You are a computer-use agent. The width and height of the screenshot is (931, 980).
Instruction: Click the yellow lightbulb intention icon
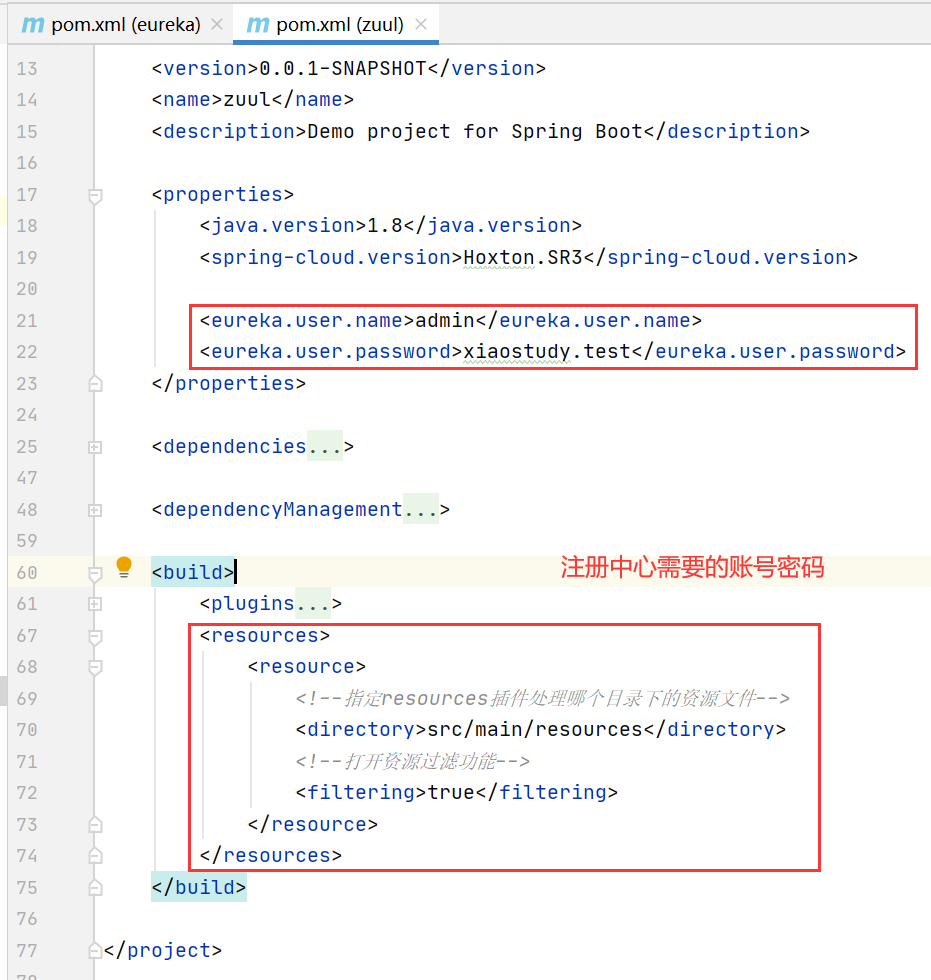tap(124, 567)
